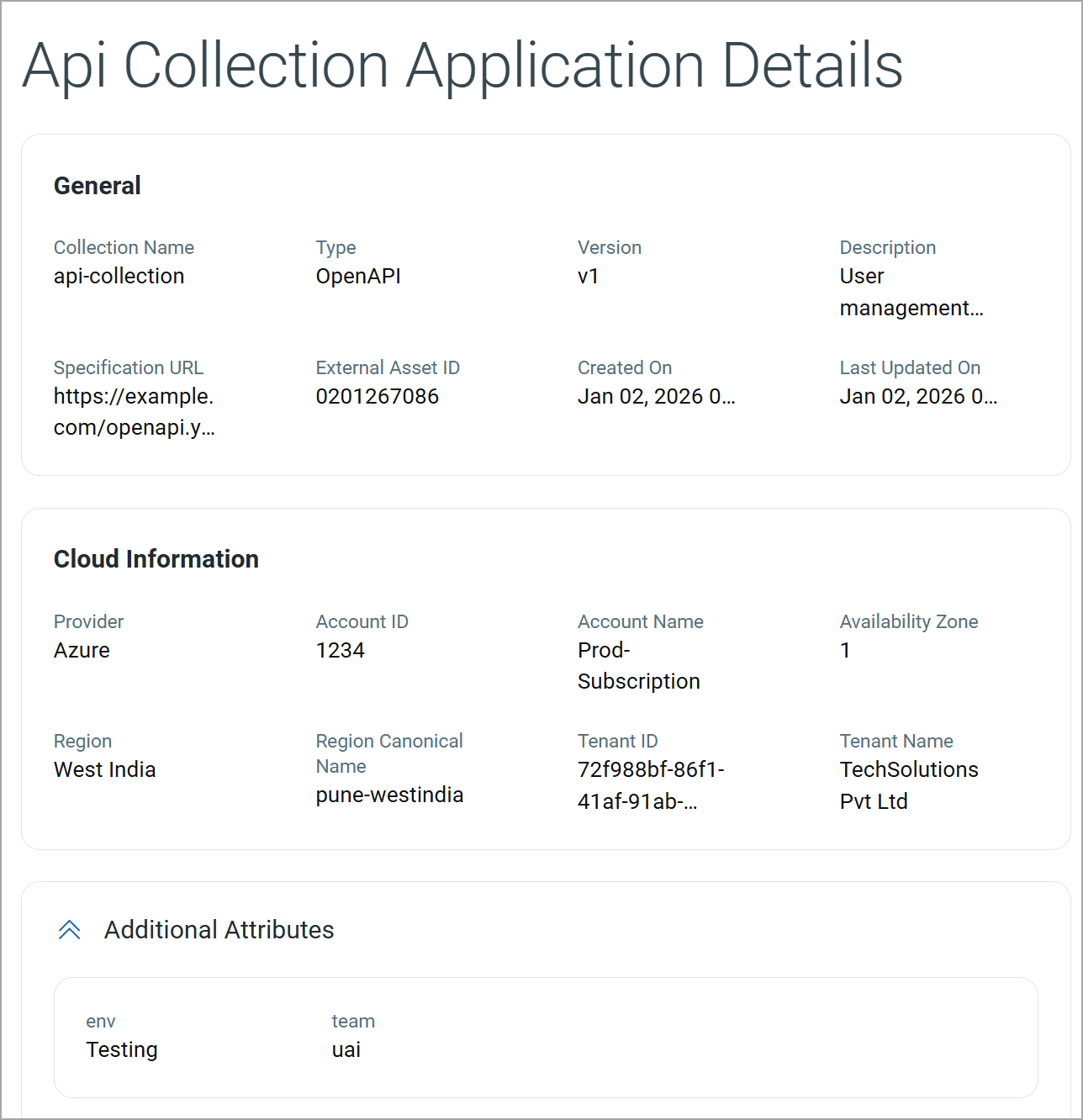
Task: Click the 'team' attribute key
Action: pos(353,1021)
